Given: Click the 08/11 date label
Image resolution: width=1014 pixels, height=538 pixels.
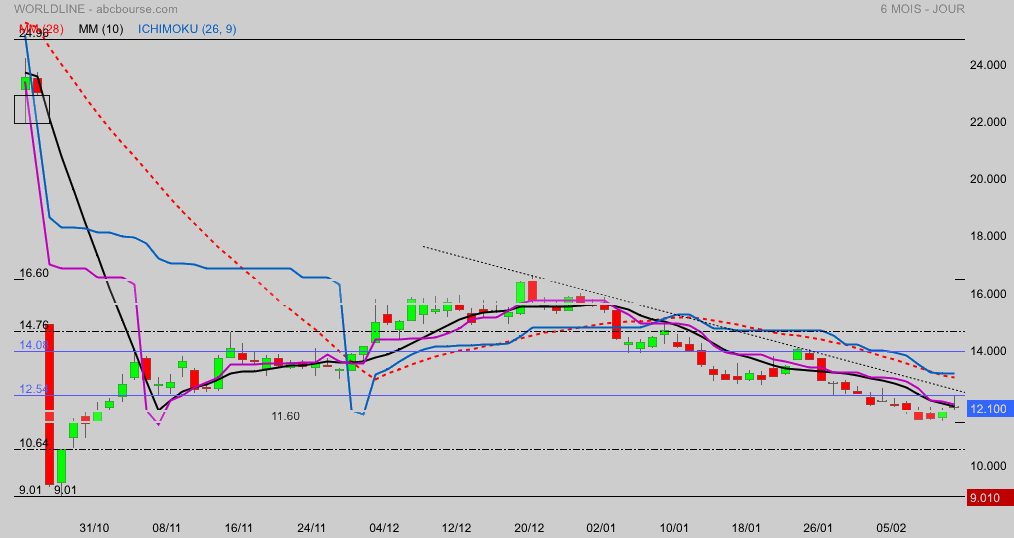Looking at the screenshot, I should (x=166, y=528).
